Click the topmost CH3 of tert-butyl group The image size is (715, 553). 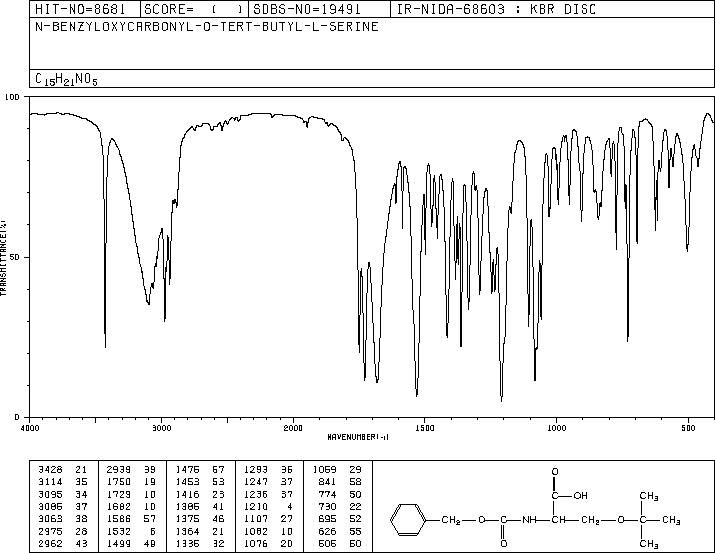(648, 496)
